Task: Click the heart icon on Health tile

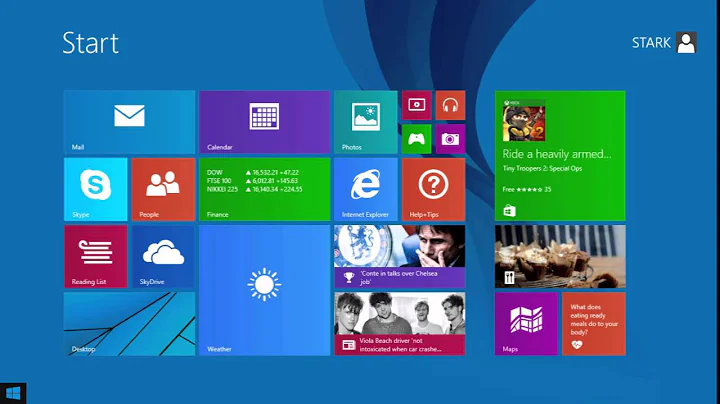Action: [577, 344]
